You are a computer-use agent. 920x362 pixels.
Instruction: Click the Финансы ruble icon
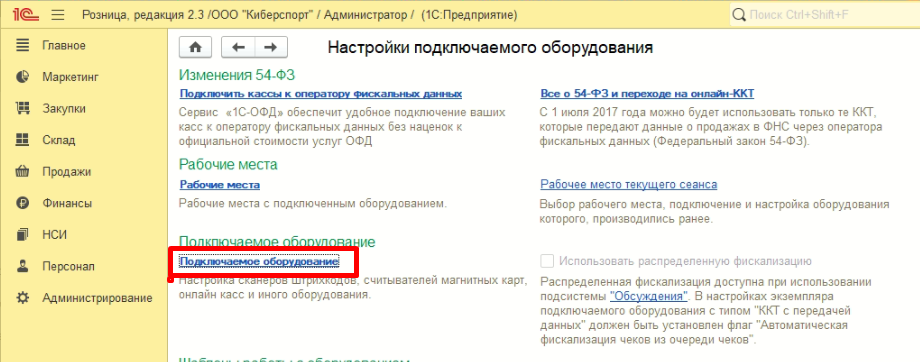pos(23,204)
